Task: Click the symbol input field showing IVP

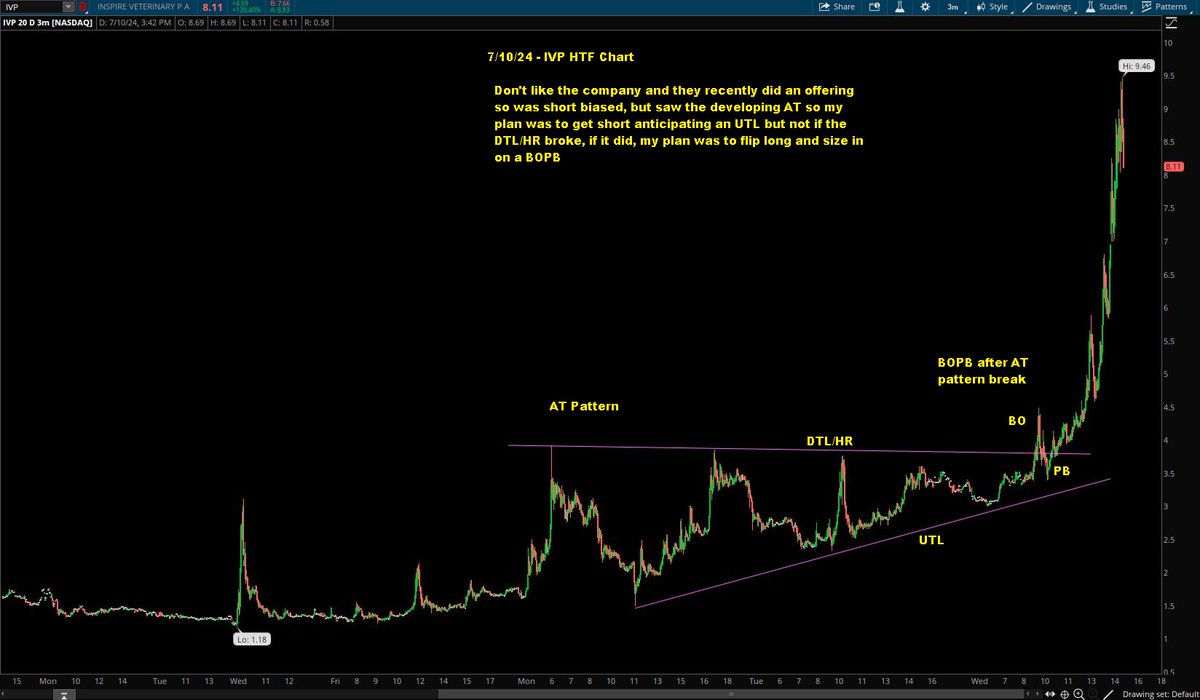Action: click(31, 7)
